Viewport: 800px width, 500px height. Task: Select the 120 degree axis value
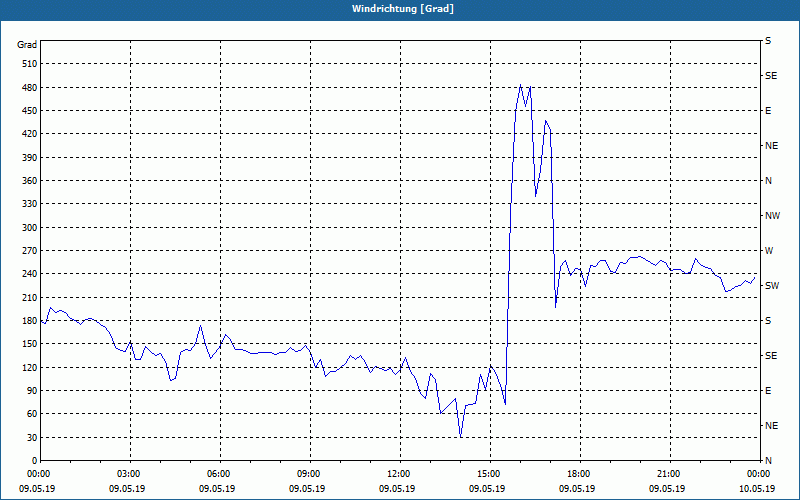tap(30, 367)
